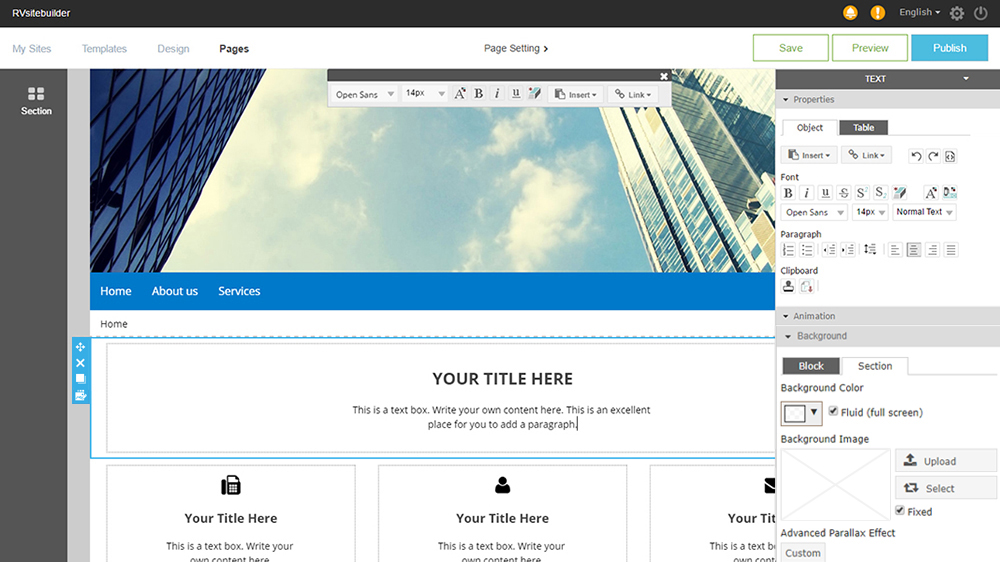This screenshot has height=562, width=1000.
Task: Open the line spacing tool
Action: click(x=870, y=250)
